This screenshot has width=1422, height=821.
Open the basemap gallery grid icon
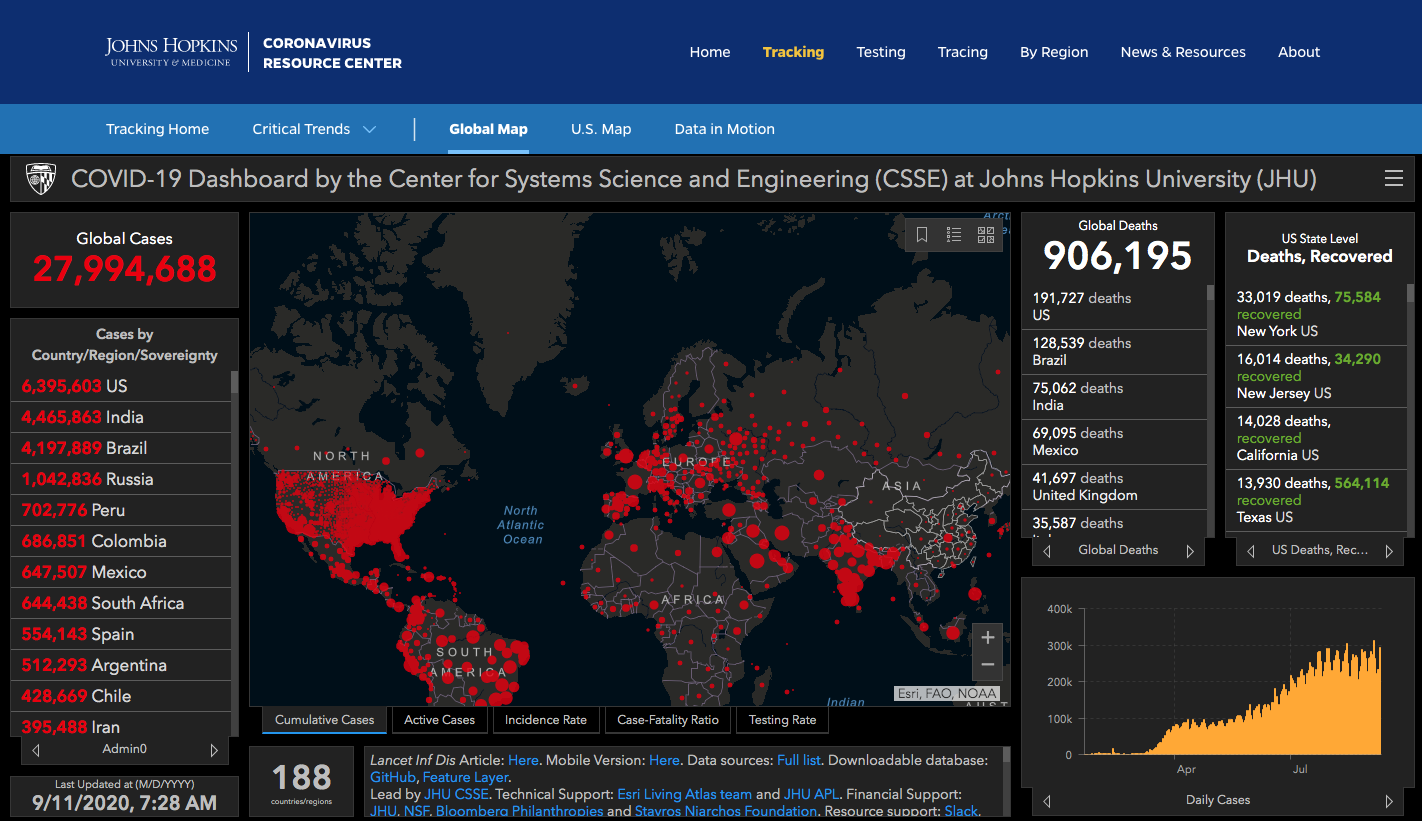click(x=986, y=234)
